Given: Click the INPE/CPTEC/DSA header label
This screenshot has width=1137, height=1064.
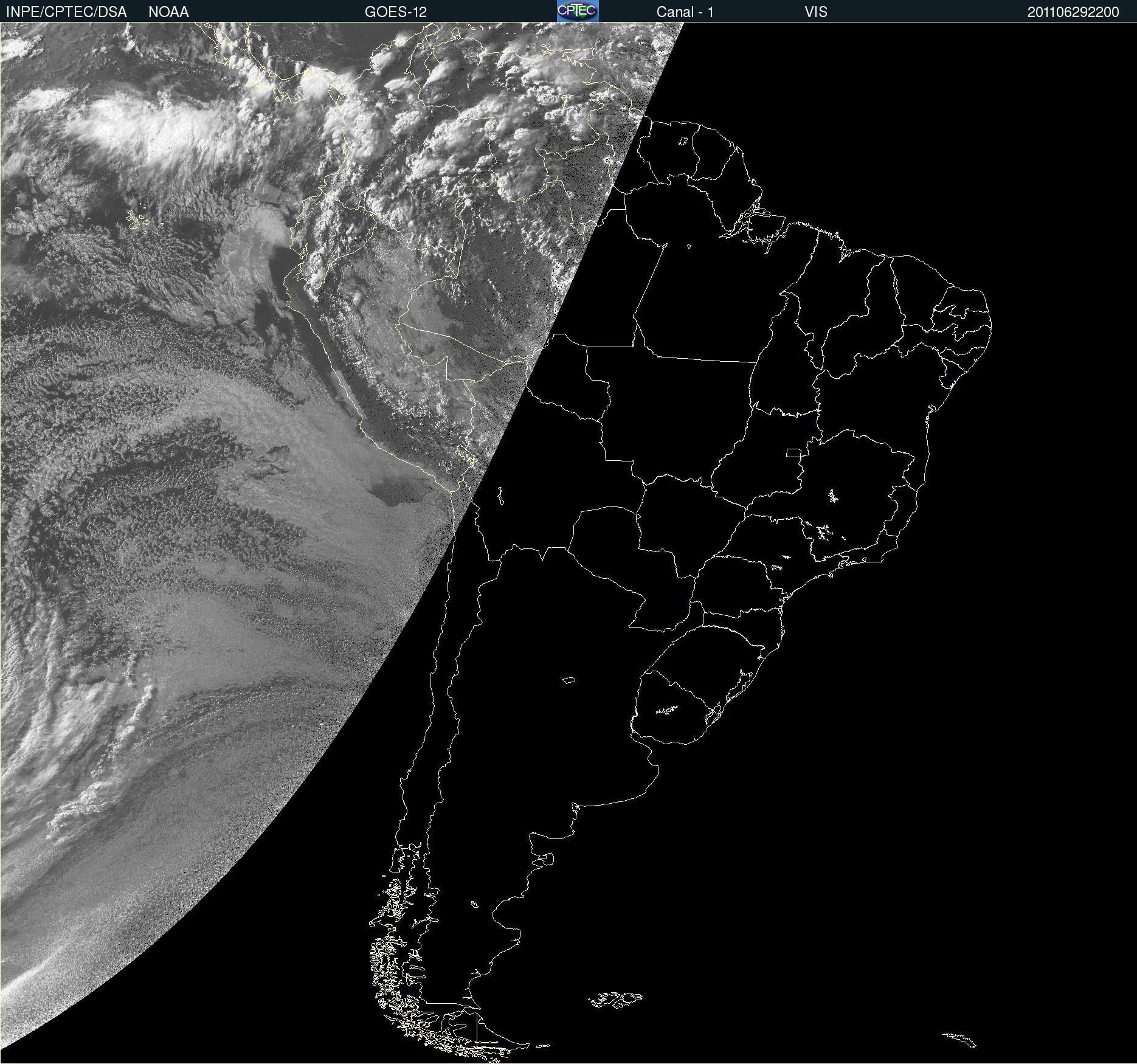Looking at the screenshot, I should tap(66, 12).
